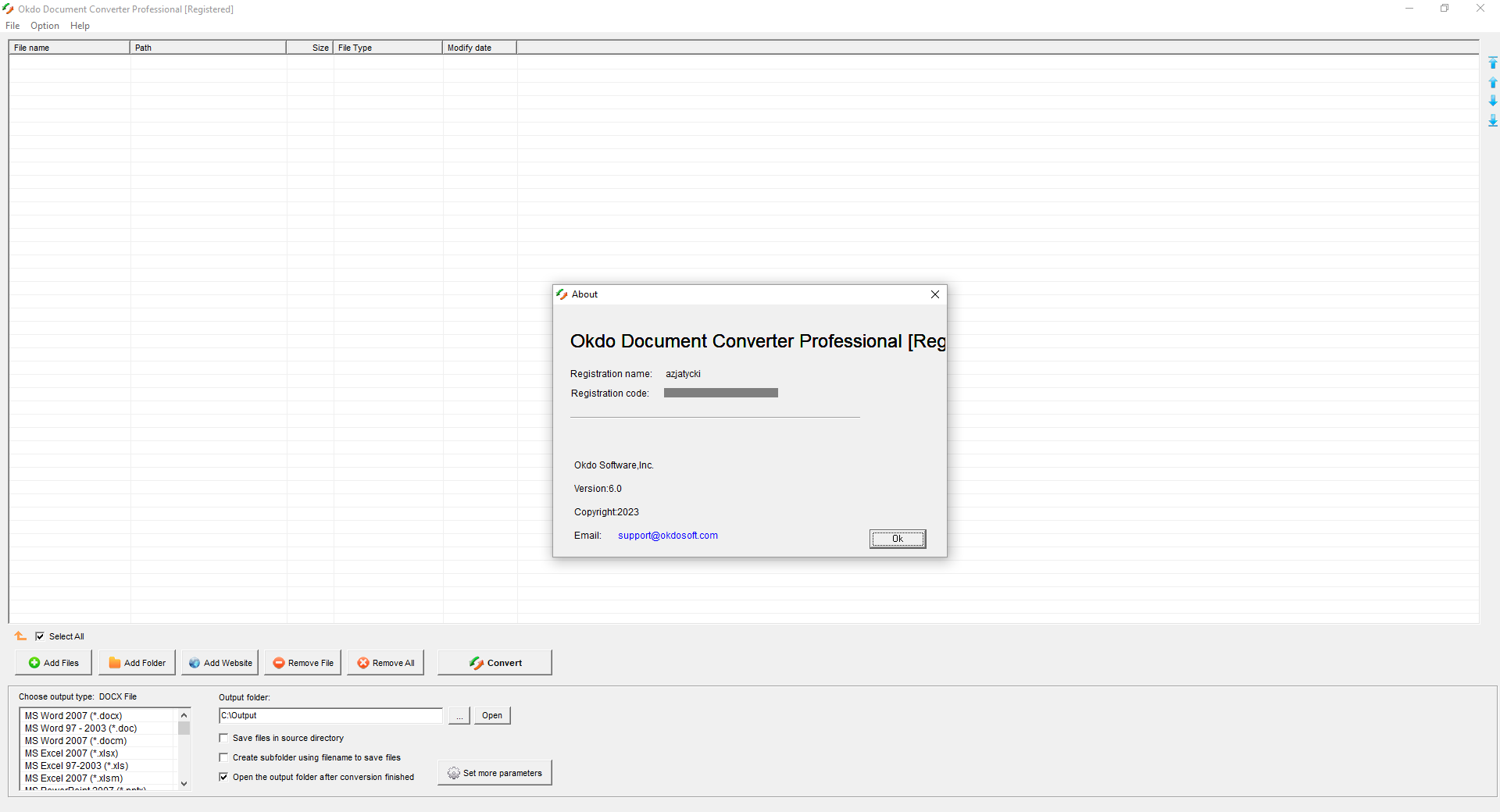Start conversion with the Convert button
Screen dimensions: 1500x812
pos(495,663)
